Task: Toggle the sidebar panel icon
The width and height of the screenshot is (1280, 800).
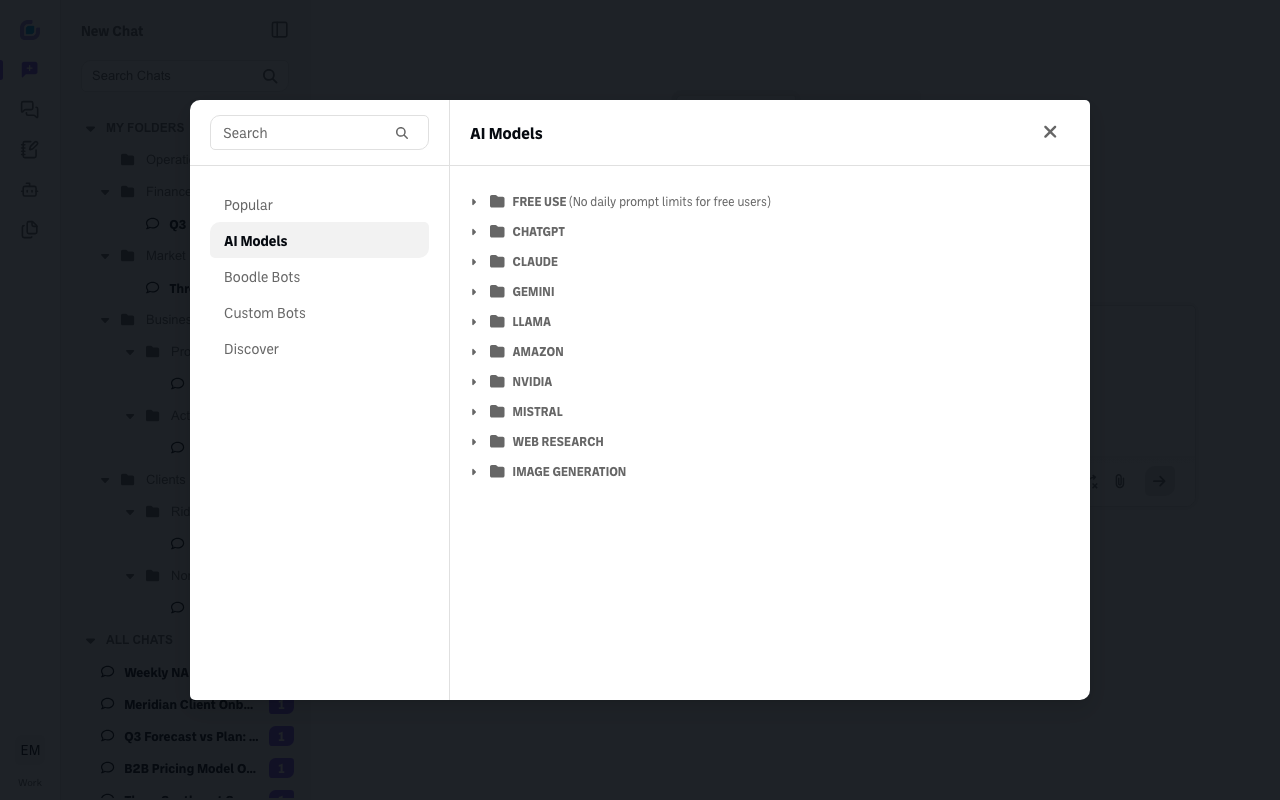Action: coord(280,30)
